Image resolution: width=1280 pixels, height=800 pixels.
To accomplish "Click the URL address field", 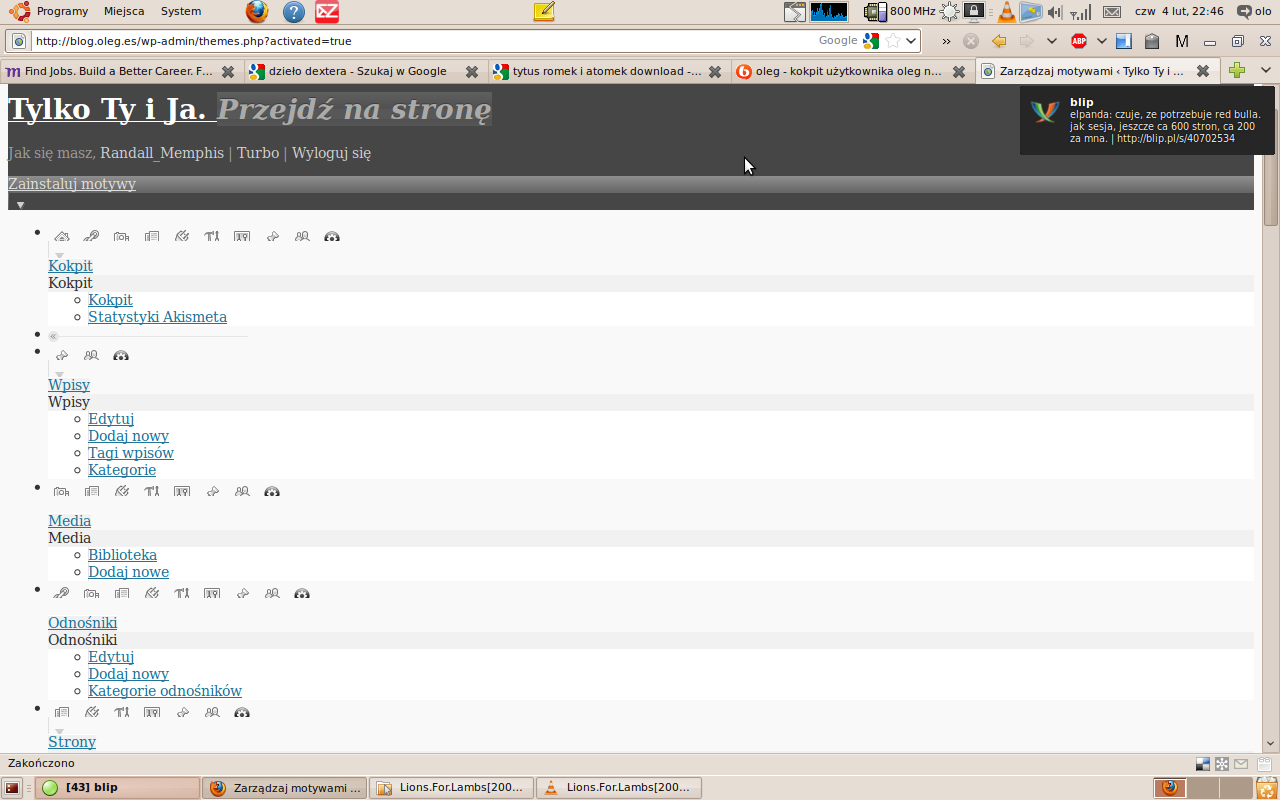I will tap(420, 41).
